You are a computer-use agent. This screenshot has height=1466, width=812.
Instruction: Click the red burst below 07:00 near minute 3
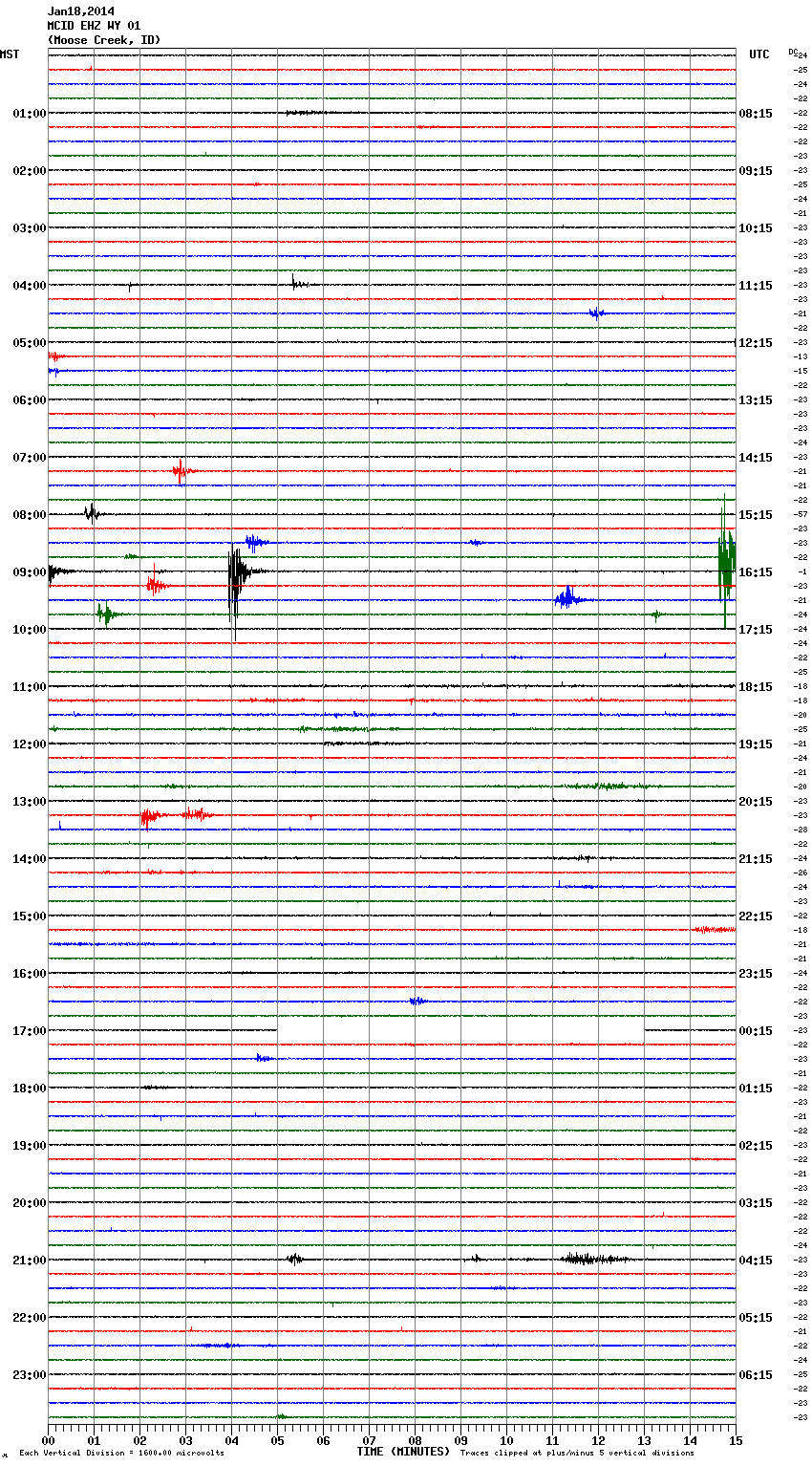click(x=182, y=470)
